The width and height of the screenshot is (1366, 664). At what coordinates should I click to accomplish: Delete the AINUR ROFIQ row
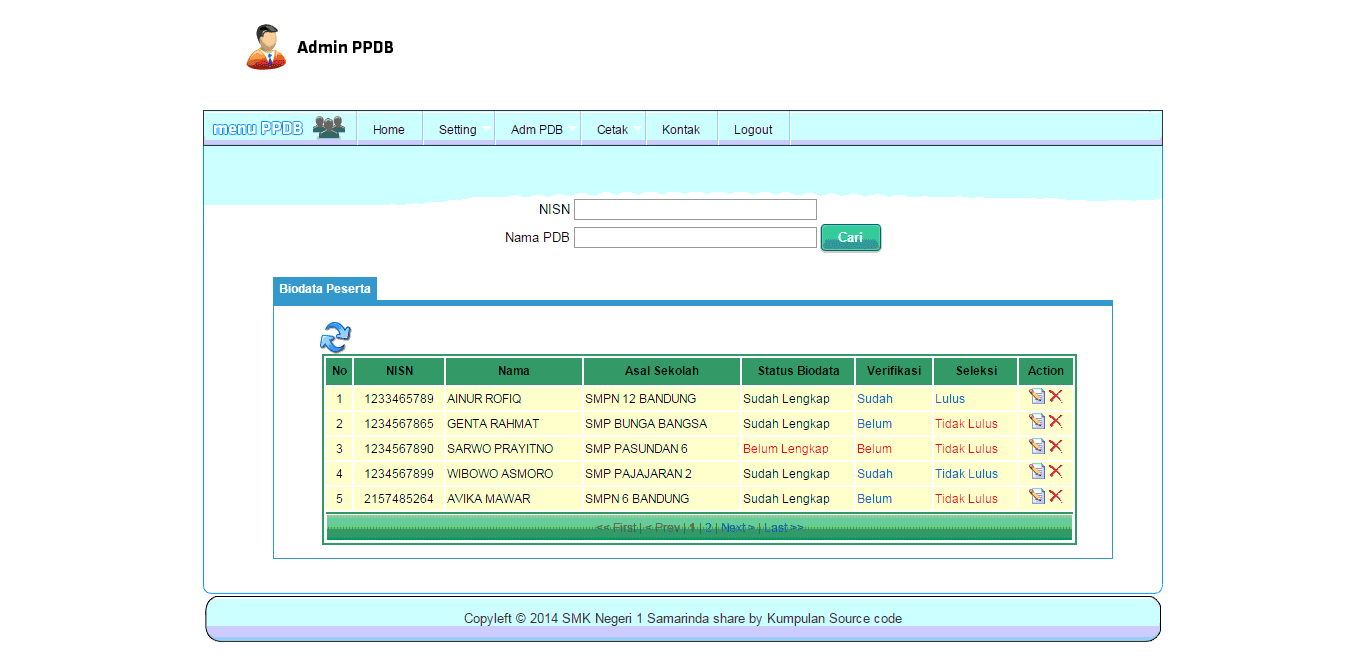click(1055, 396)
